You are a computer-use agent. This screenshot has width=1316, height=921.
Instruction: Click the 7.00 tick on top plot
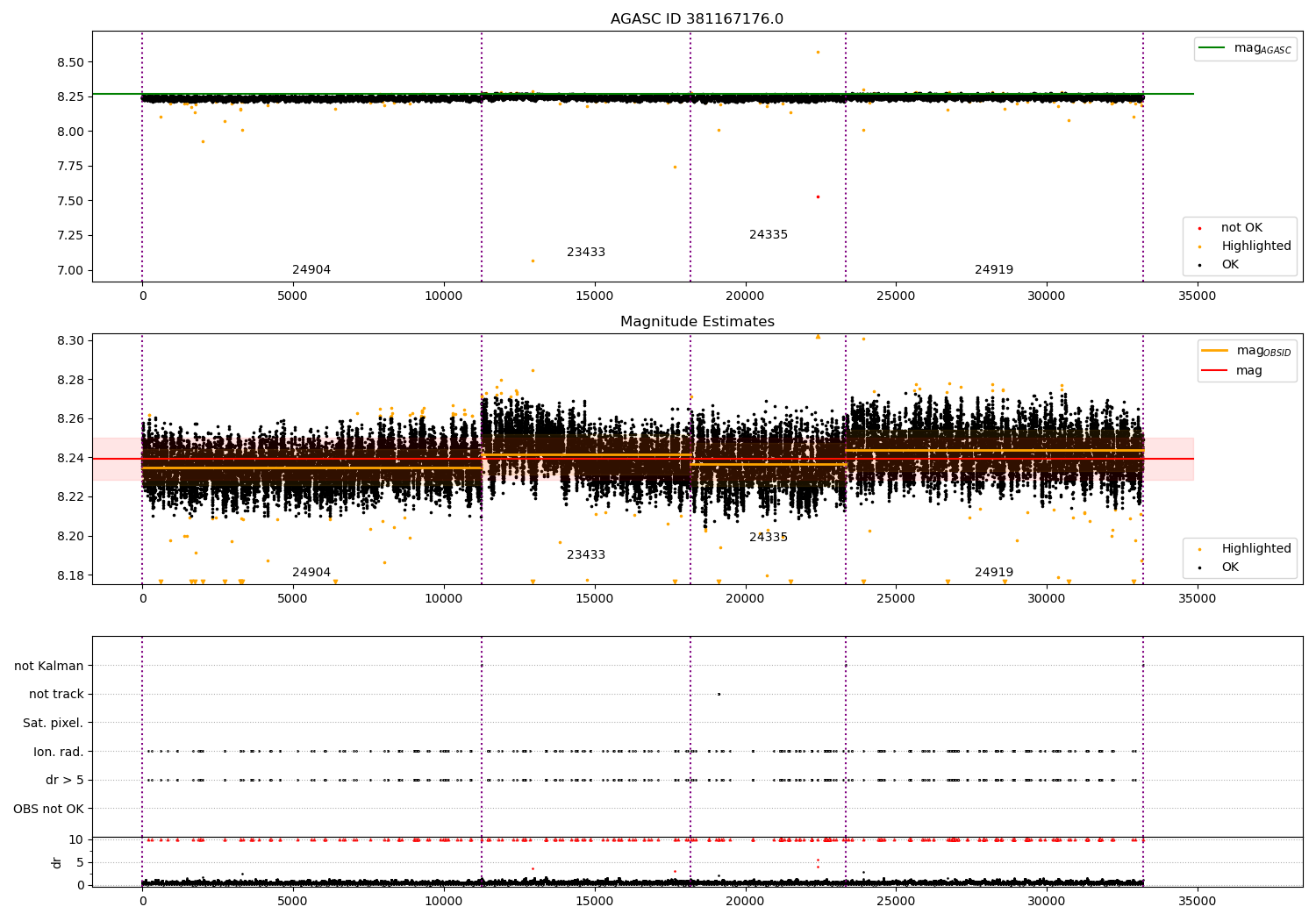pos(71,270)
